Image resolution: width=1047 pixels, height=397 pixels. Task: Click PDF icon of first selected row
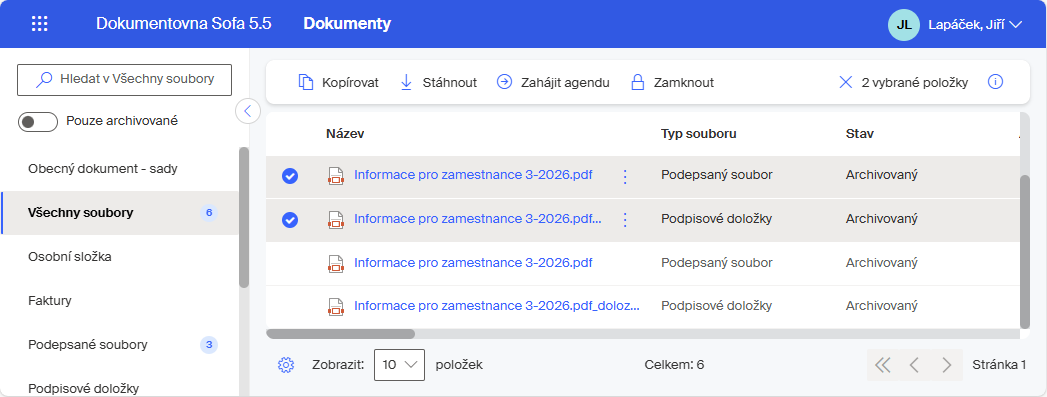[335, 176]
